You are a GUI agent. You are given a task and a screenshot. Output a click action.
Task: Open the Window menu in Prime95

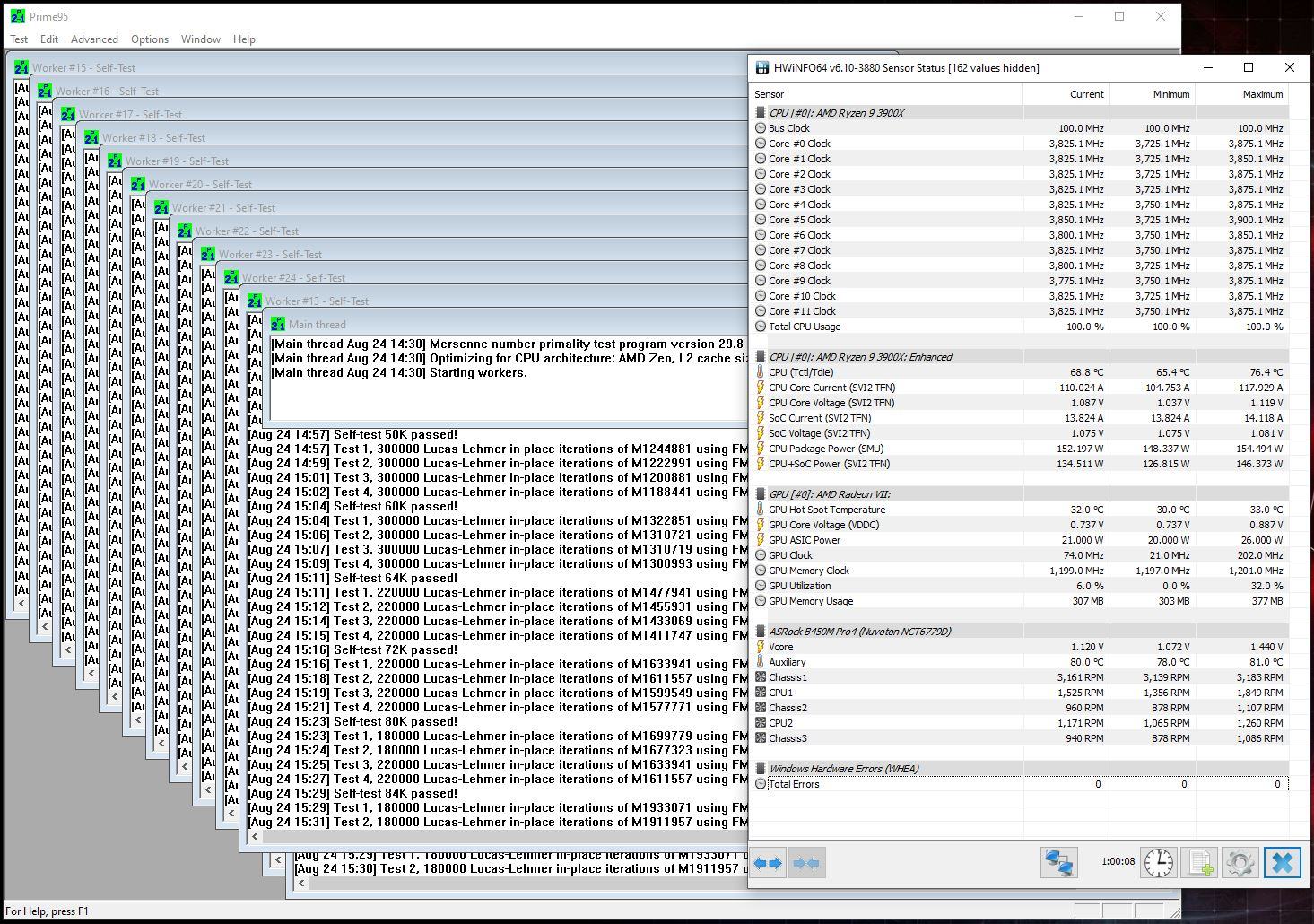coord(201,39)
